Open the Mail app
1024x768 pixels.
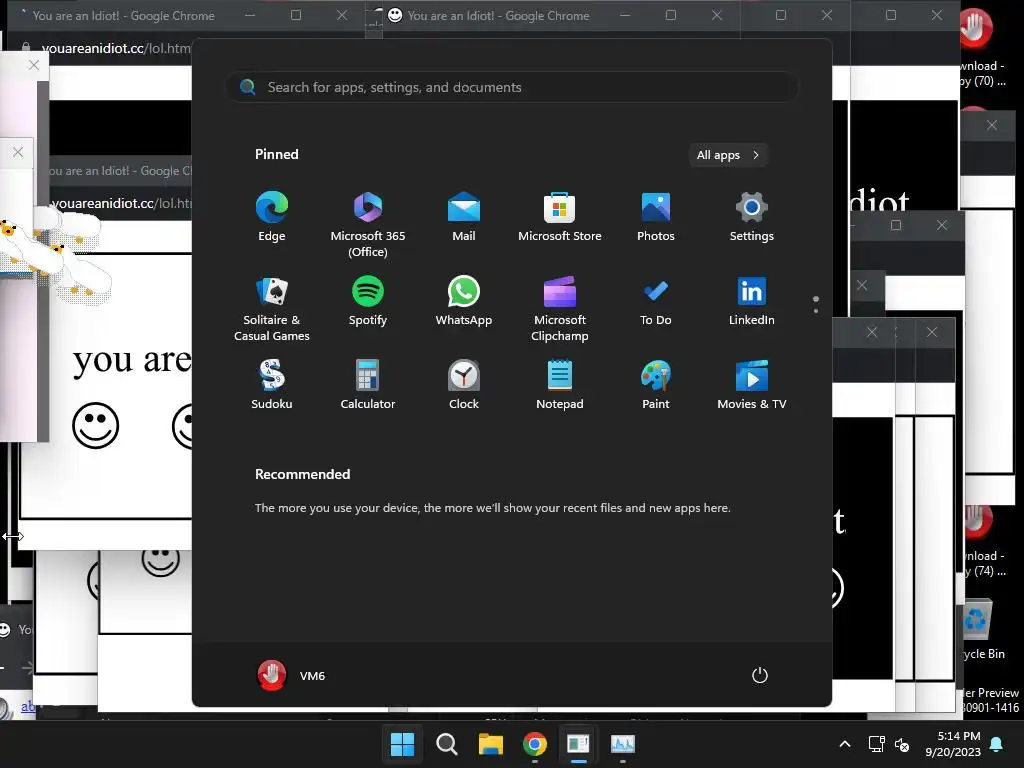tap(464, 217)
